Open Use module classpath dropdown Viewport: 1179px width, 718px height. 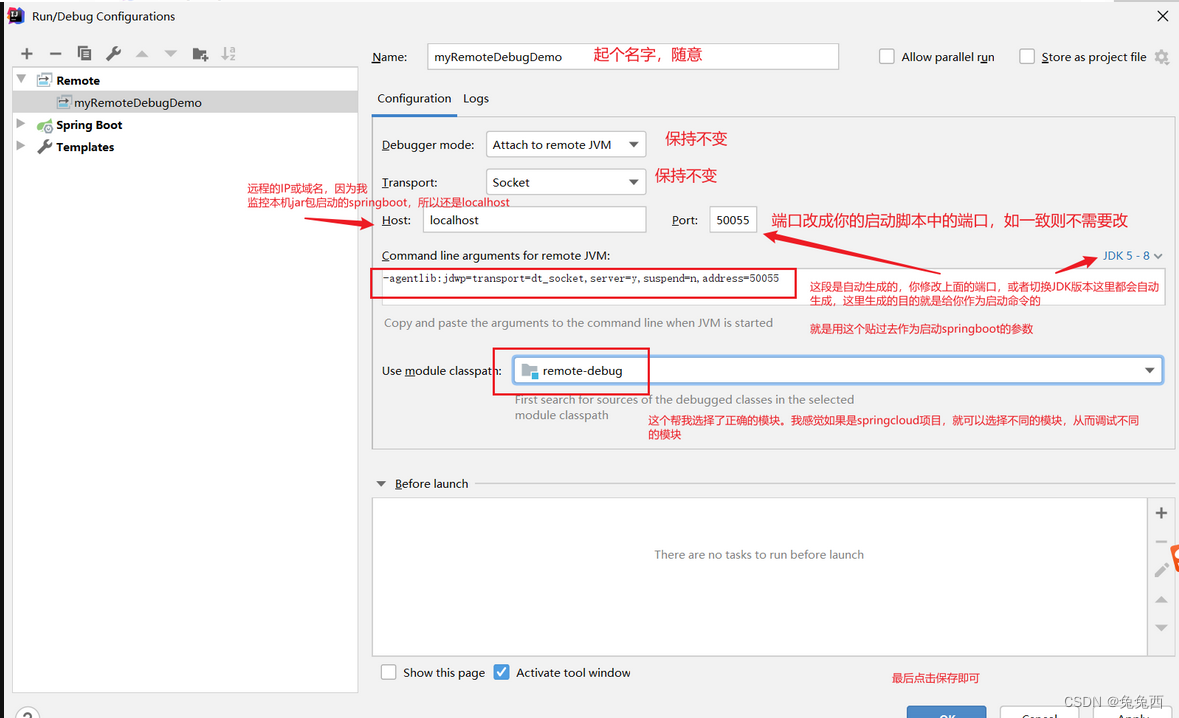(838, 370)
